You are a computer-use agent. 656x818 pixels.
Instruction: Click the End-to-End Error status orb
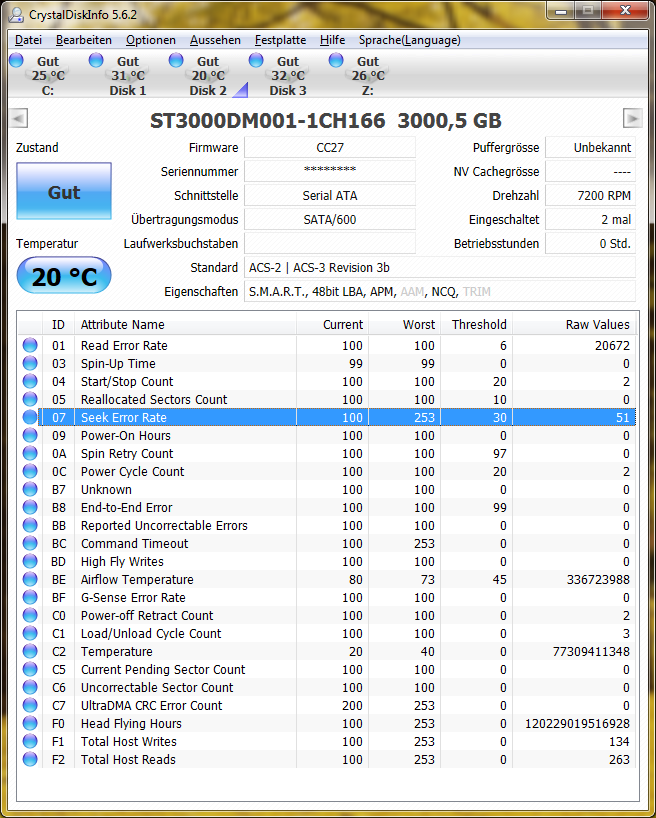[30, 507]
